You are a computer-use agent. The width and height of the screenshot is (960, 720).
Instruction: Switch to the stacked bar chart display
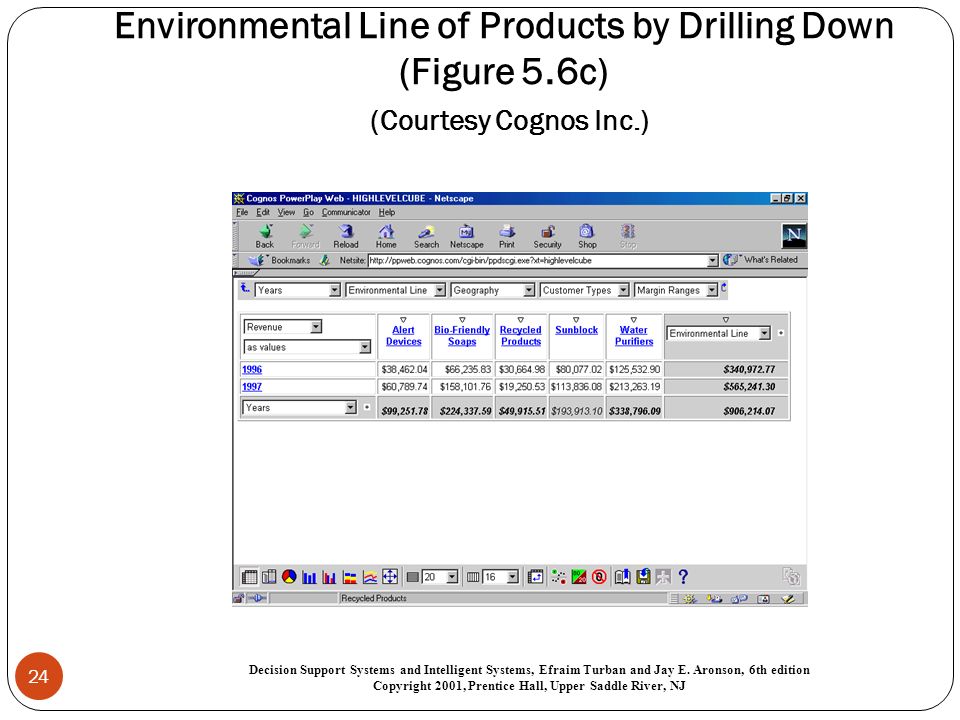coord(350,577)
